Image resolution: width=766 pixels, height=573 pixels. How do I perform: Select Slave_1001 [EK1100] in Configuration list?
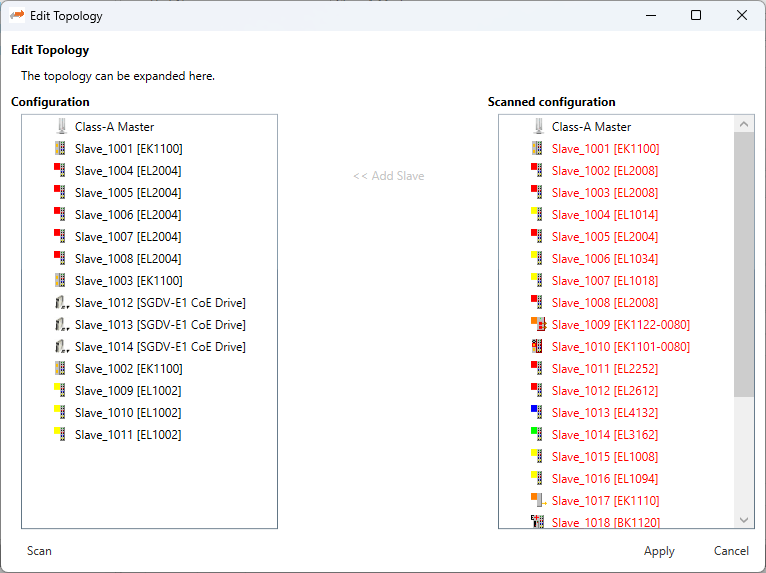pyautogui.click(x=128, y=149)
